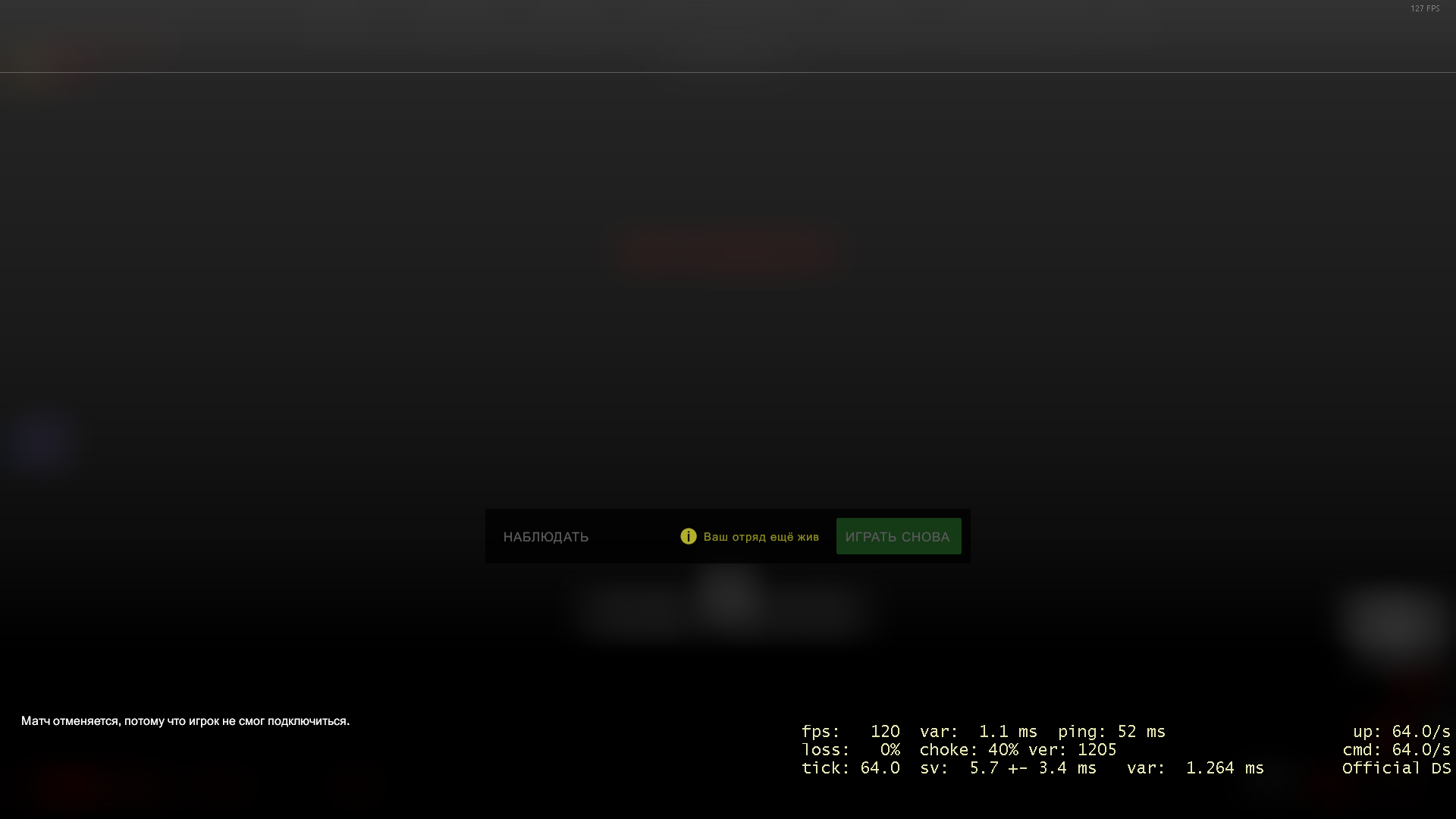Click the НАБЛЮДАТЬ spectate button
Viewport: 1456px width, 819px height.
click(x=546, y=537)
